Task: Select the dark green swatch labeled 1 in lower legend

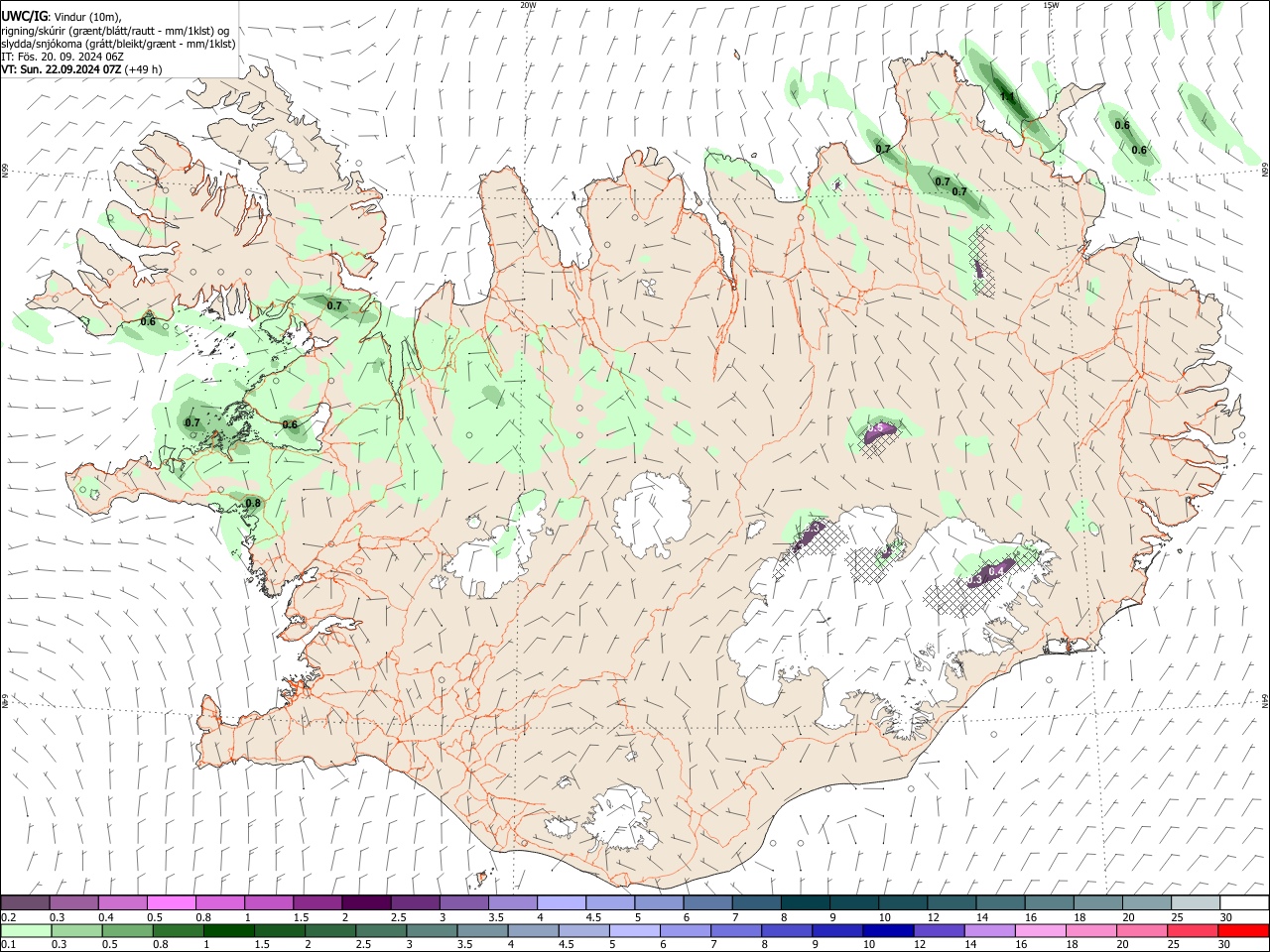Action: (229, 931)
